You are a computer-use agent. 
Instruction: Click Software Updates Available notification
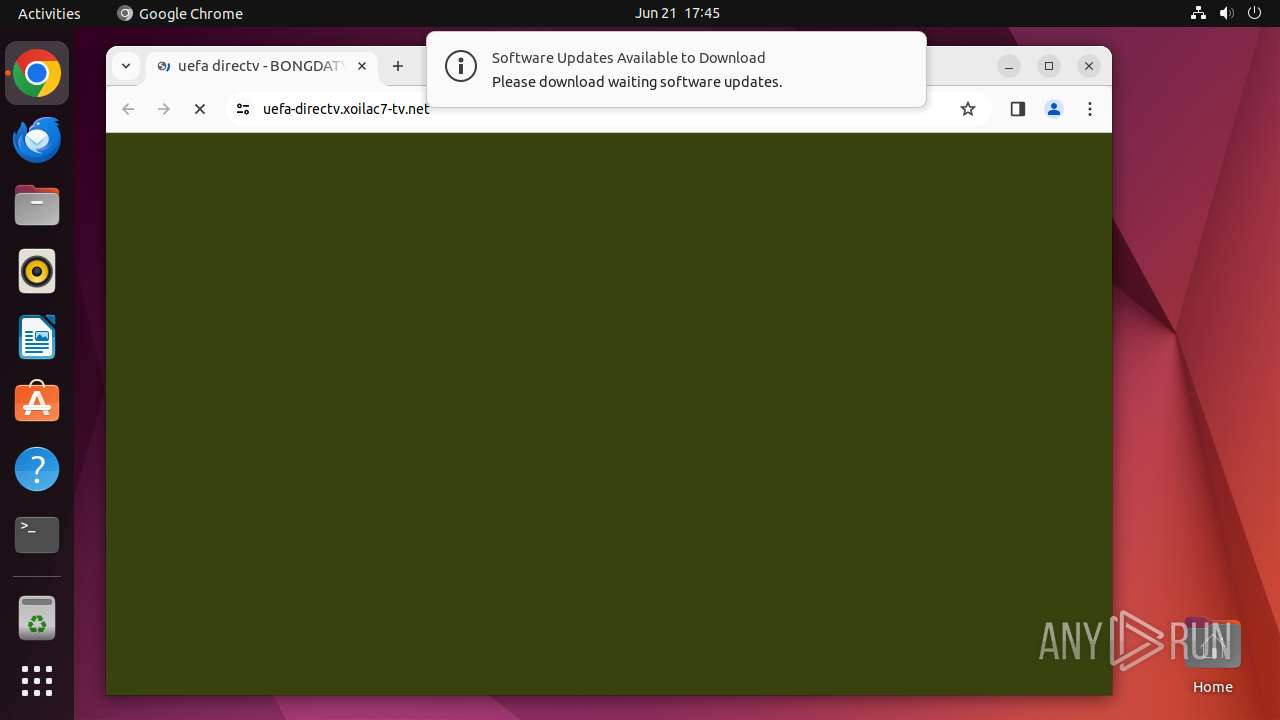pyautogui.click(x=676, y=69)
